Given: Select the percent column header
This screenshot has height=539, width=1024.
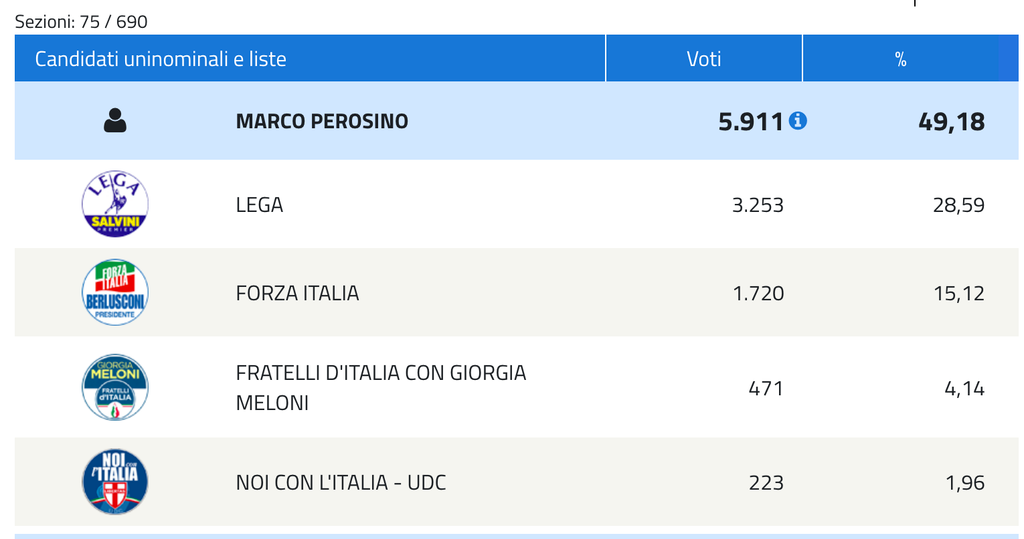Looking at the screenshot, I should coord(900,59).
